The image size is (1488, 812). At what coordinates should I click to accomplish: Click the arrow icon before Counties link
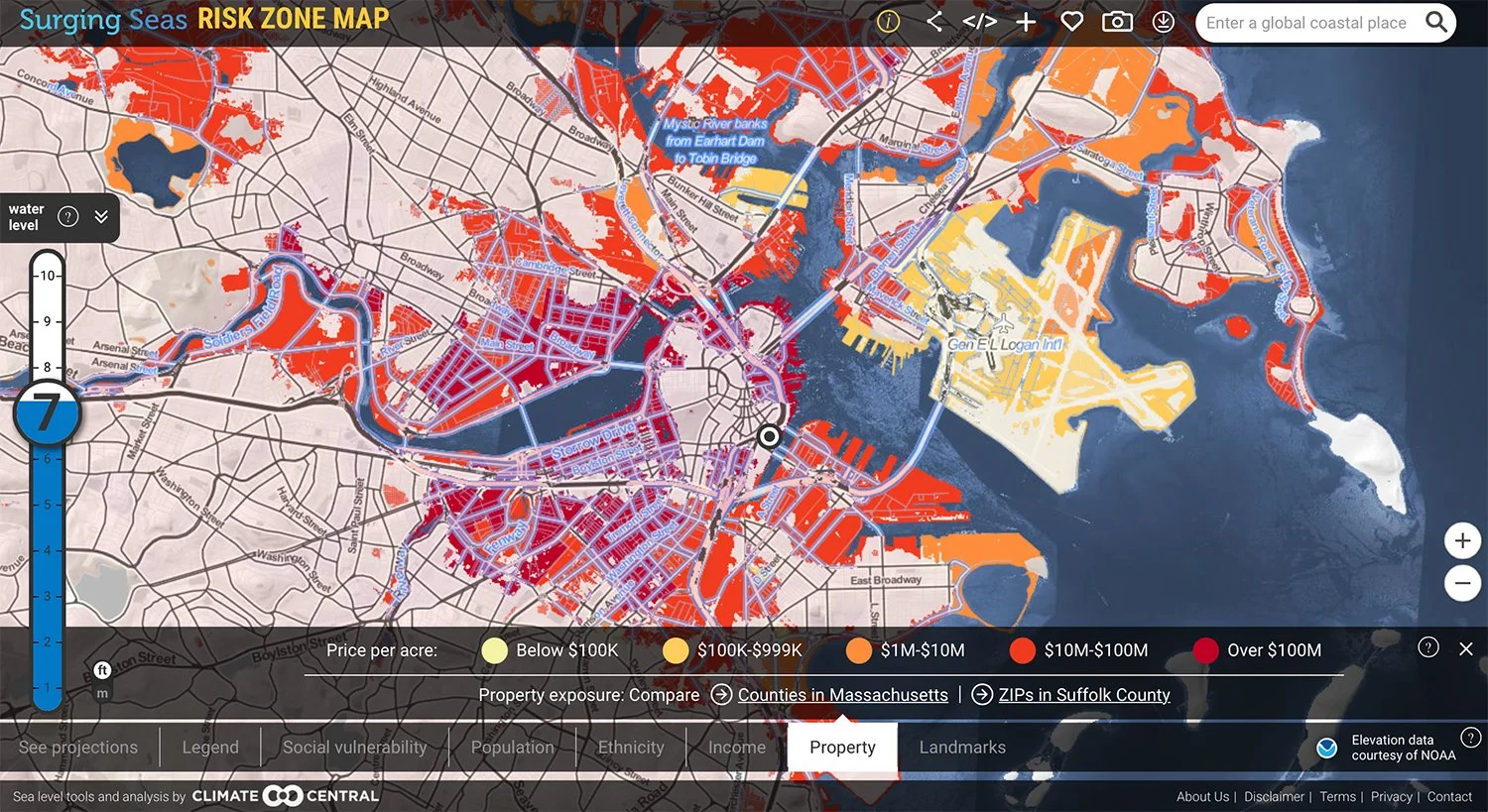722,695
